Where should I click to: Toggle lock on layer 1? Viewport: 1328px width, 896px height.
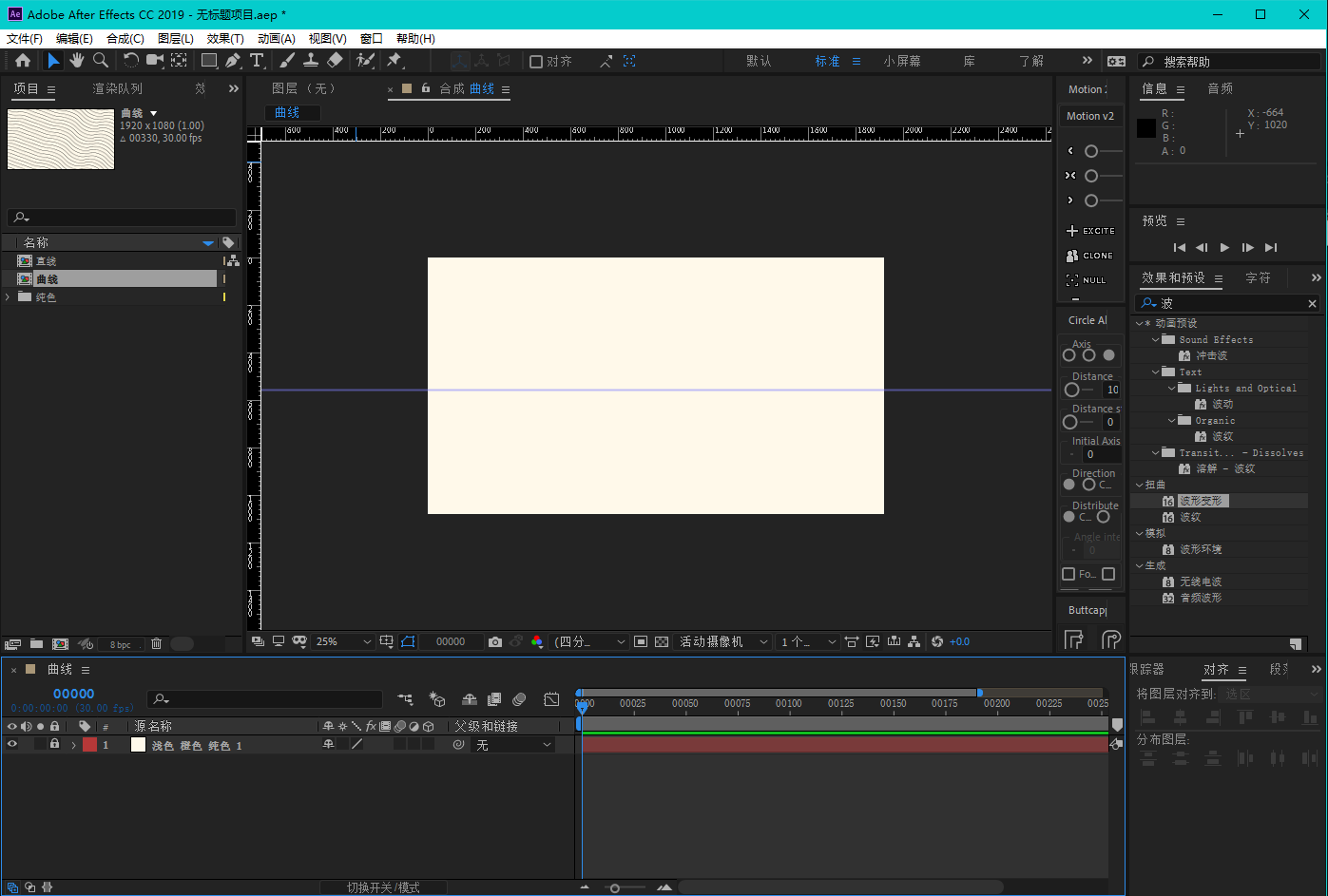pyautogui.click(x=54, y=745)
